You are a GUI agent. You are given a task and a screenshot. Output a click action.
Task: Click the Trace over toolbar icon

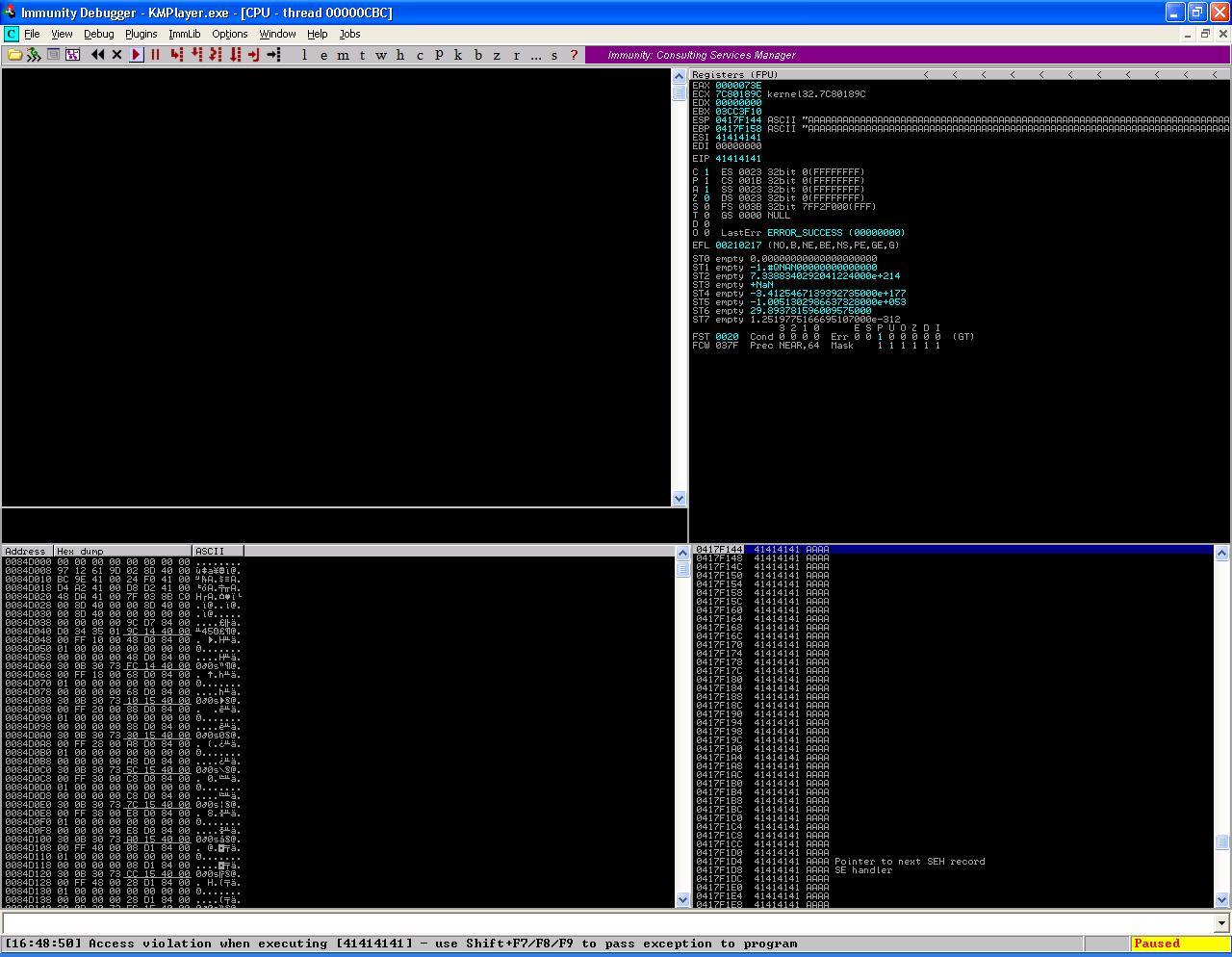[x=235, y=55]
